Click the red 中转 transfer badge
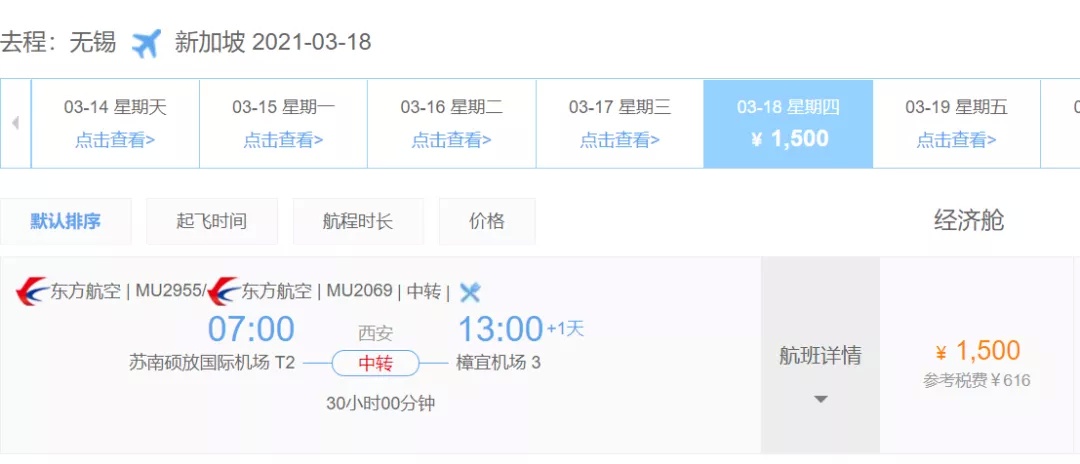The width and height of the screenshot is (1080, 464). 375,363
